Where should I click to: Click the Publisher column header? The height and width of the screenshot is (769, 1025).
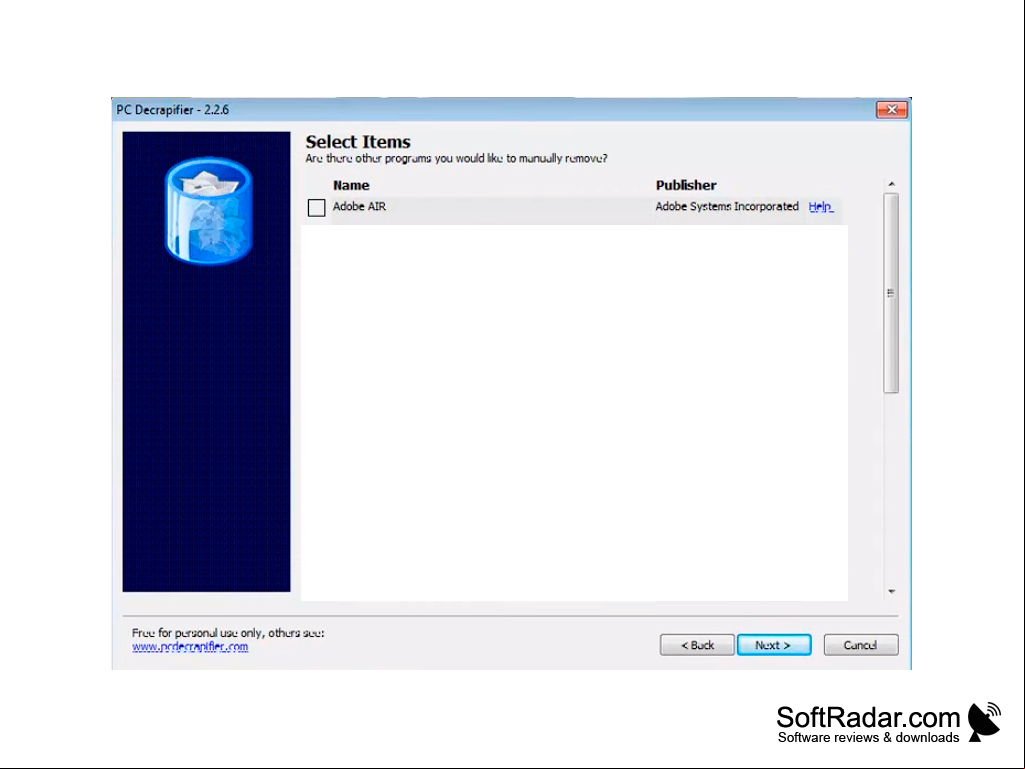coord(686,186)
